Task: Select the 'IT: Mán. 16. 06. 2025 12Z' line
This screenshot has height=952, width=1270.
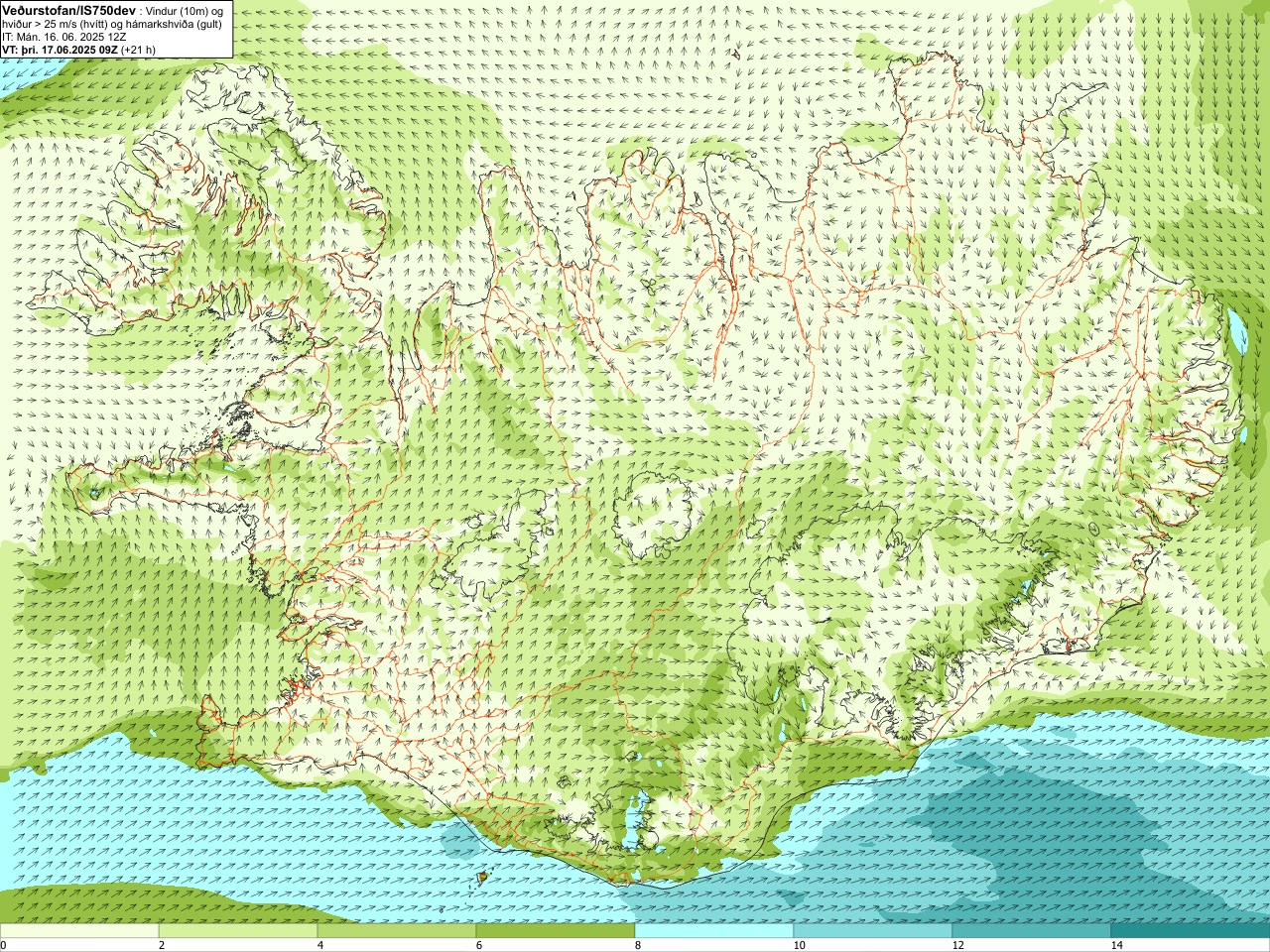Action: (x=64, y=36)
